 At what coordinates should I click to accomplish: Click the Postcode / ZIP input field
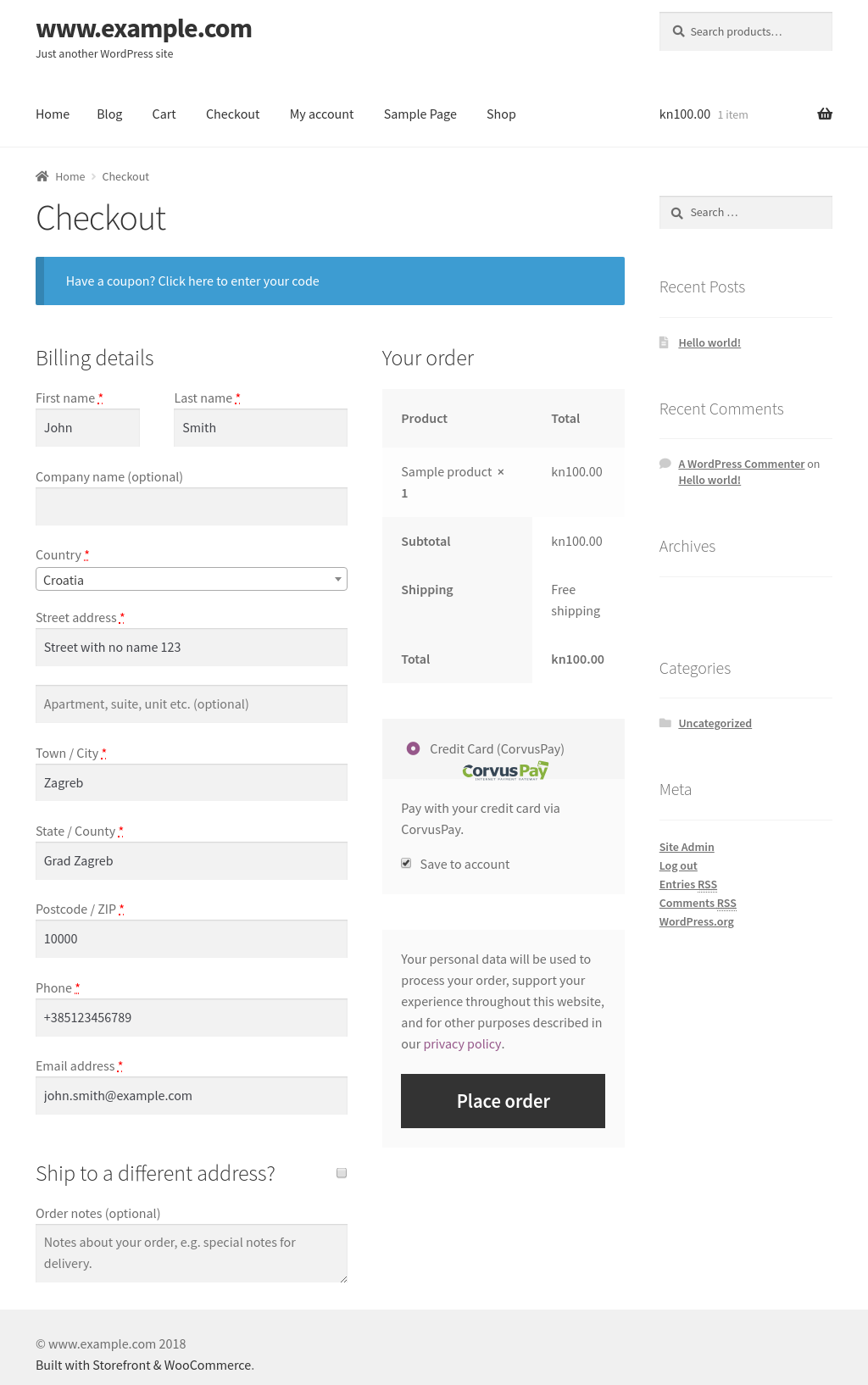[x=192, y=939]
